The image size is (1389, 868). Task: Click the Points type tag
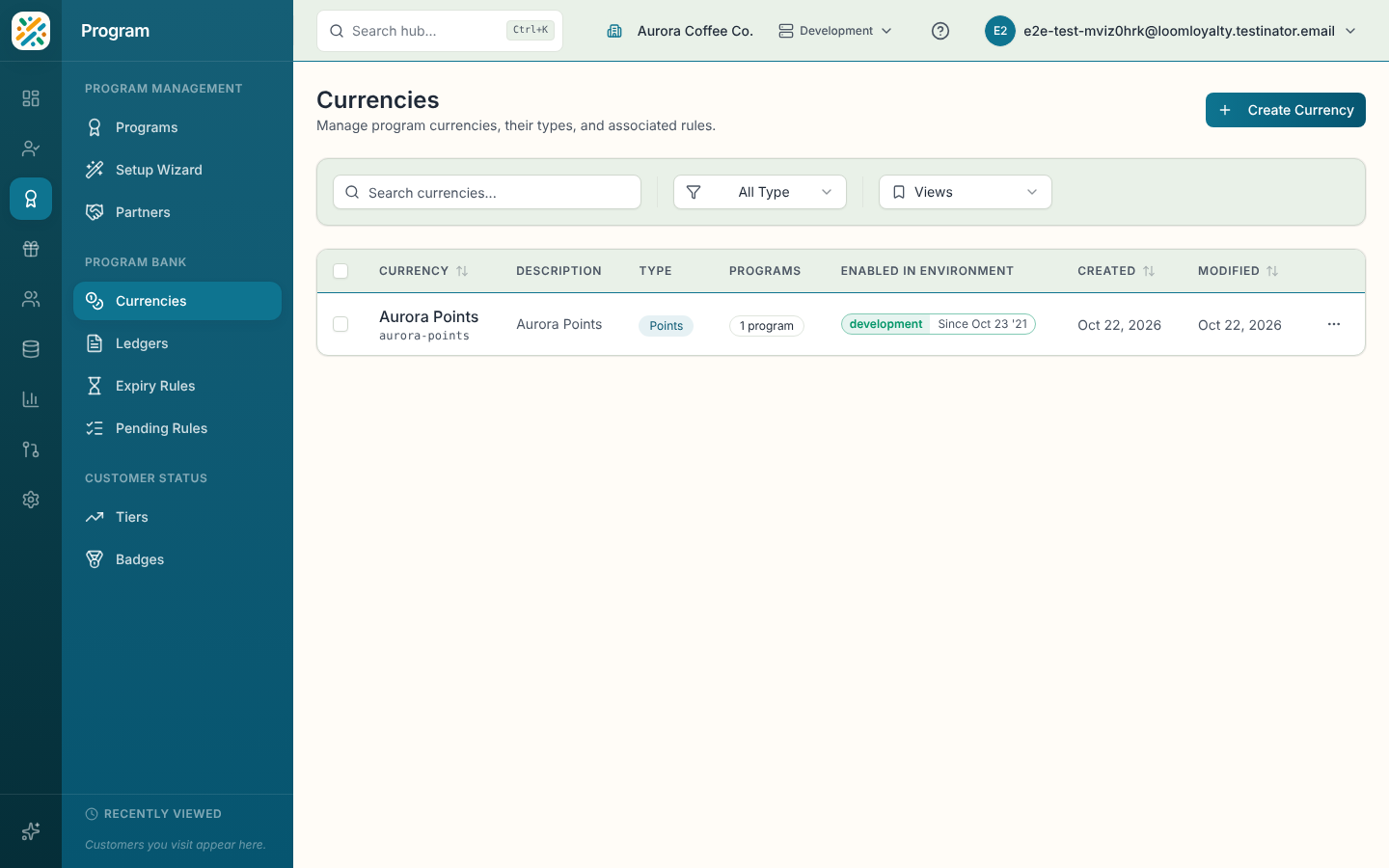[x=666, y=326]
